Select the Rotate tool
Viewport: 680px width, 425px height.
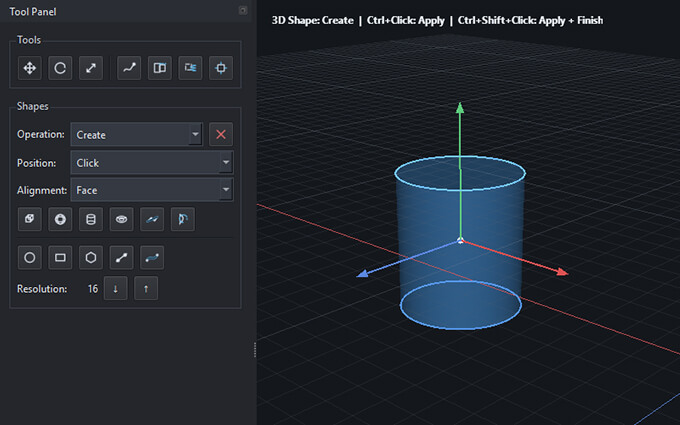click(x=60, y=68)
